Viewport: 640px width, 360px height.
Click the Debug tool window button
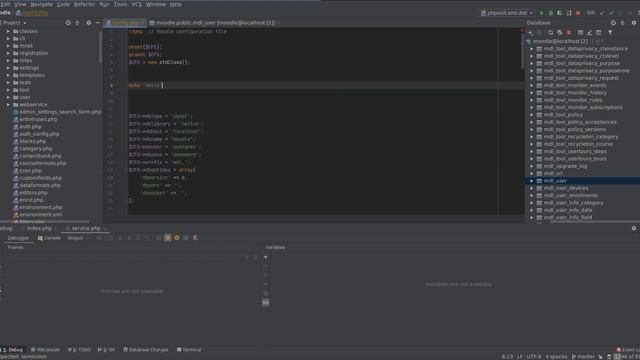[x=12, y=350]
